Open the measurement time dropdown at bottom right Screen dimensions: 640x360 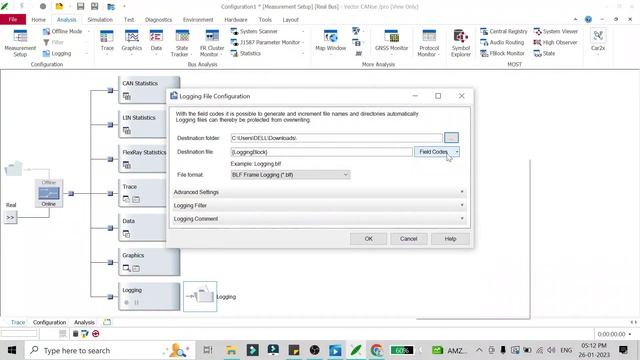(630, 334)
